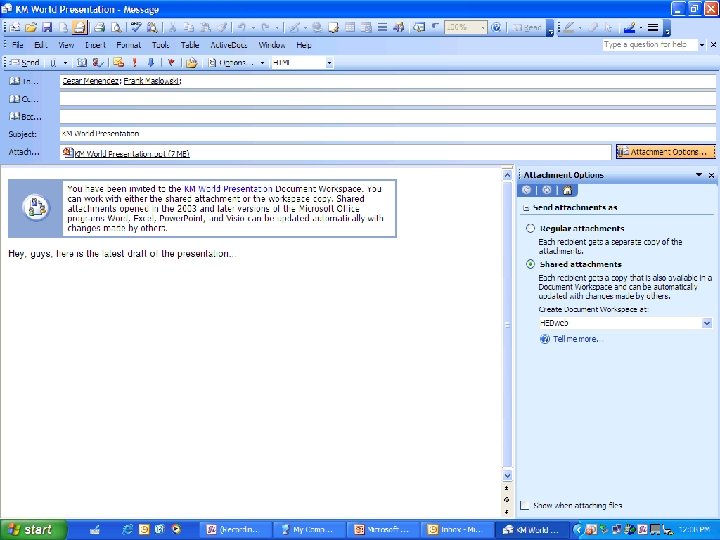
Task: Open an existing document via folder icon
Action: click(31, 28)
